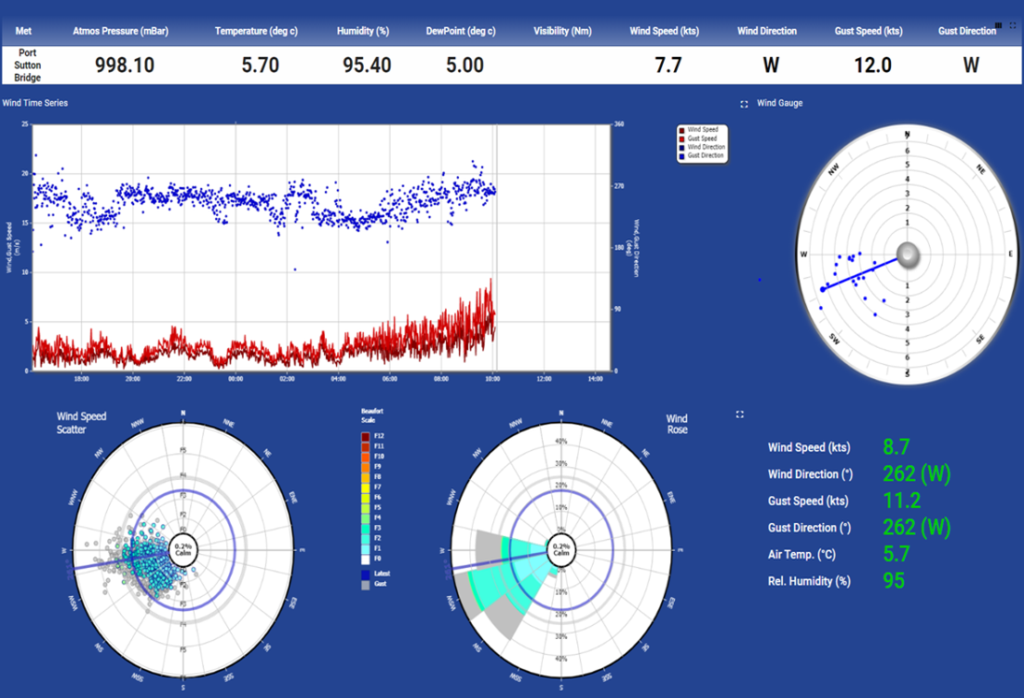Click the Calm center of Wind Rose
Viewport: 1024px width, 698px height.
[562, 549]
